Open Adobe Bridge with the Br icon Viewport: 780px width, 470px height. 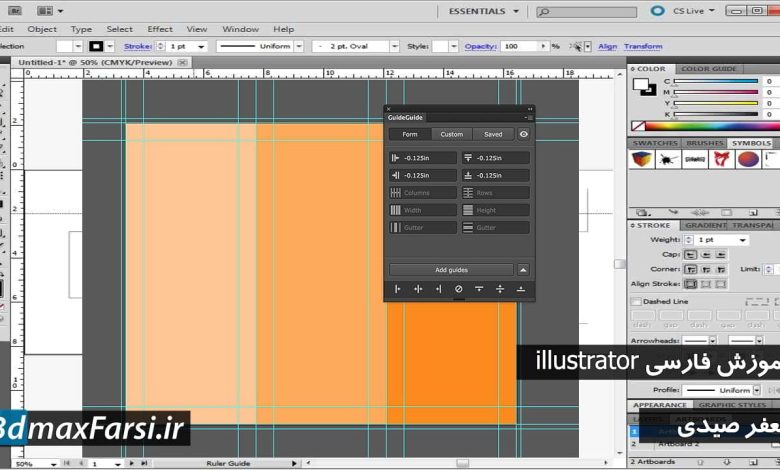pyautogui.click(x=15, y=10)
